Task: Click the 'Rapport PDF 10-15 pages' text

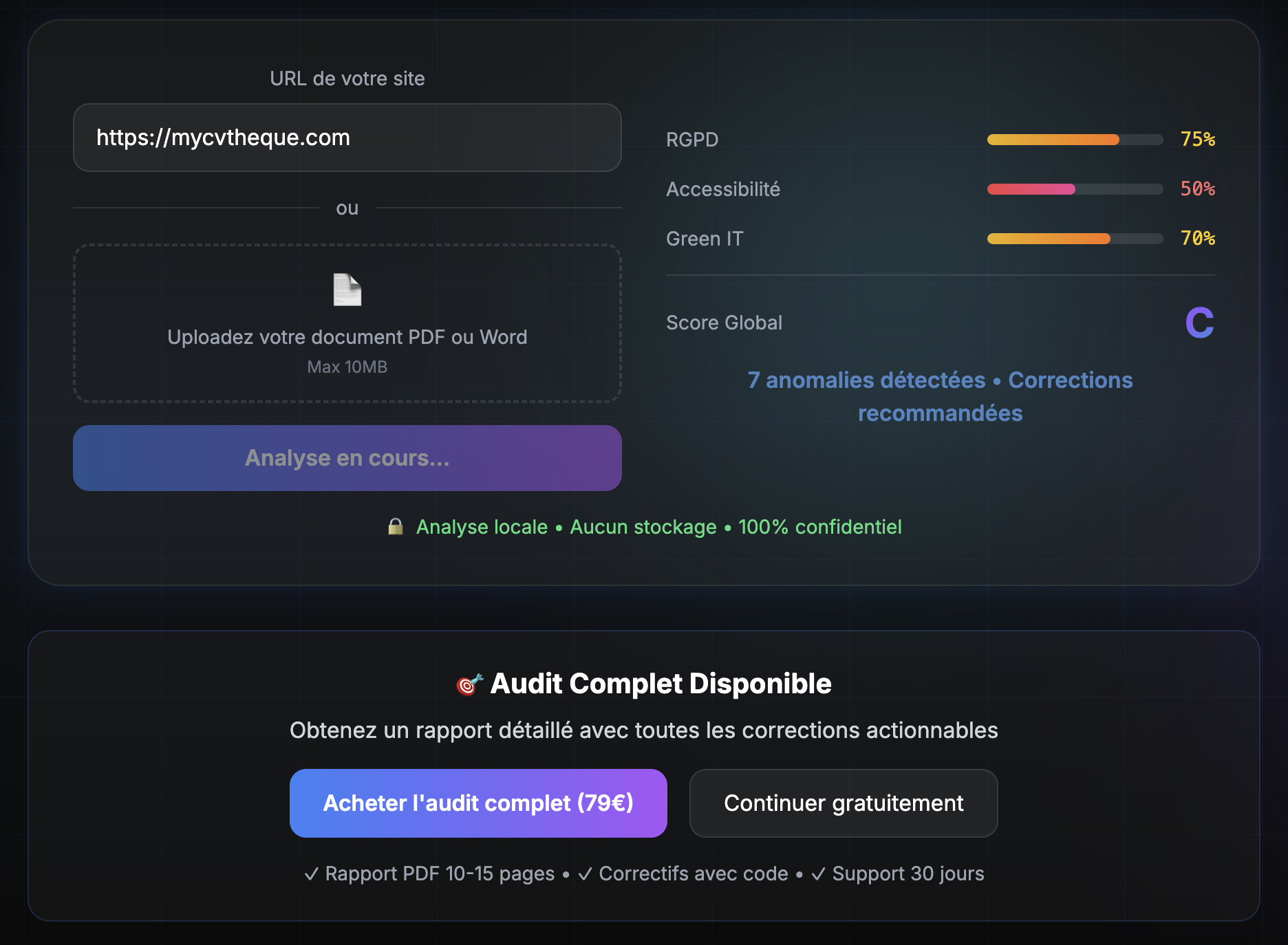Action: coord(440,873)
